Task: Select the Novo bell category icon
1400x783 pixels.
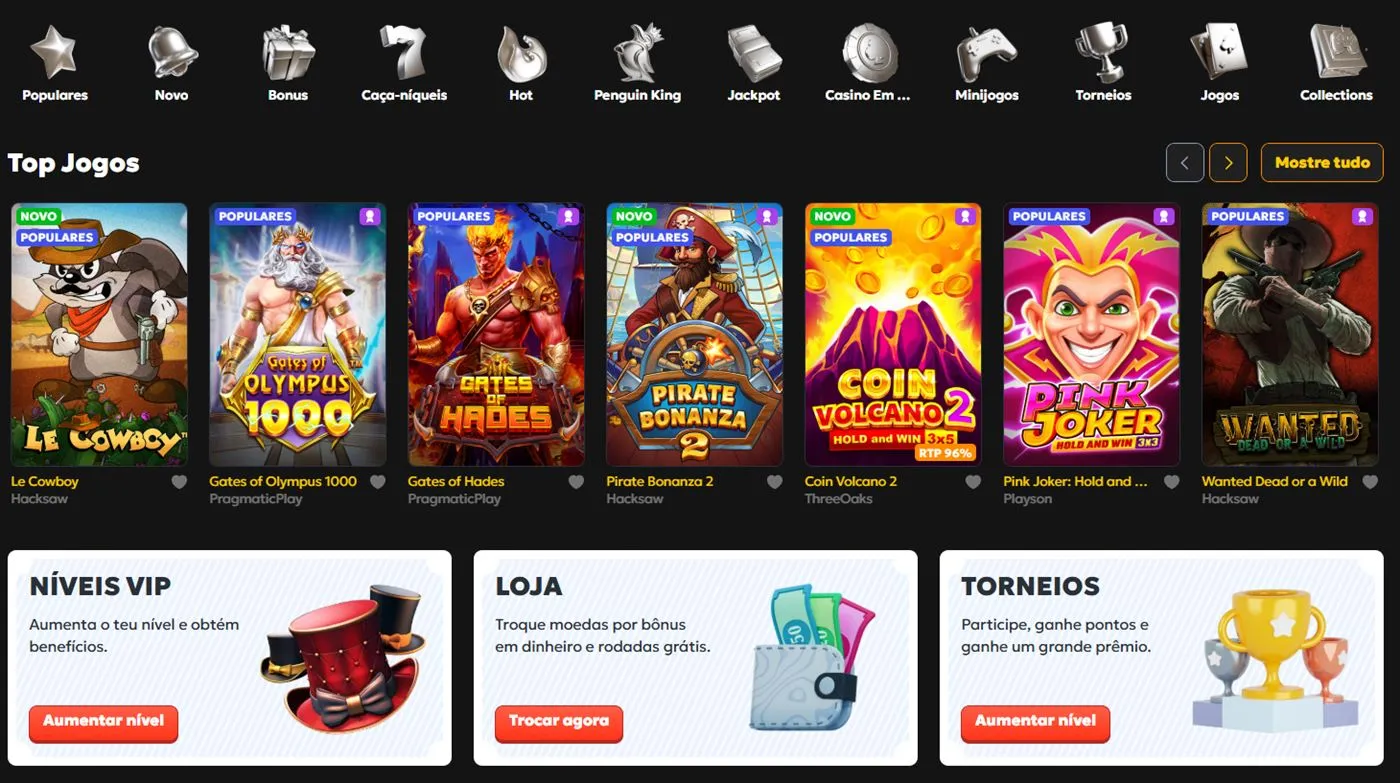Action: (171, 63)
